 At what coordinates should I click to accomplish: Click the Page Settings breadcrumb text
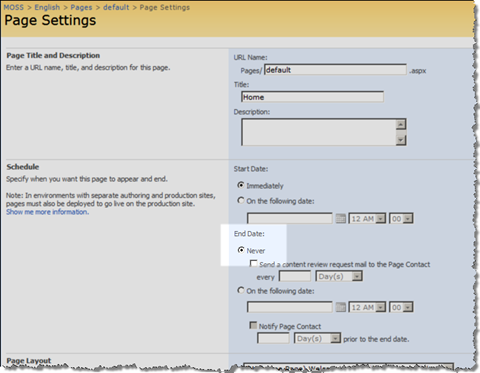pyautogui.click(x=165, y=7)
